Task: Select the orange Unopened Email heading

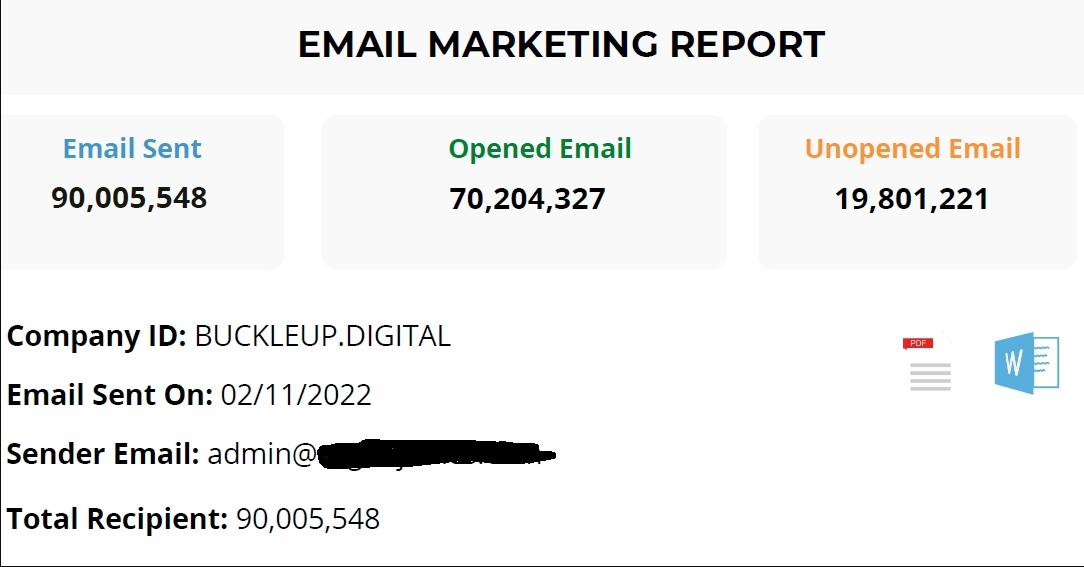Action: 912,149
